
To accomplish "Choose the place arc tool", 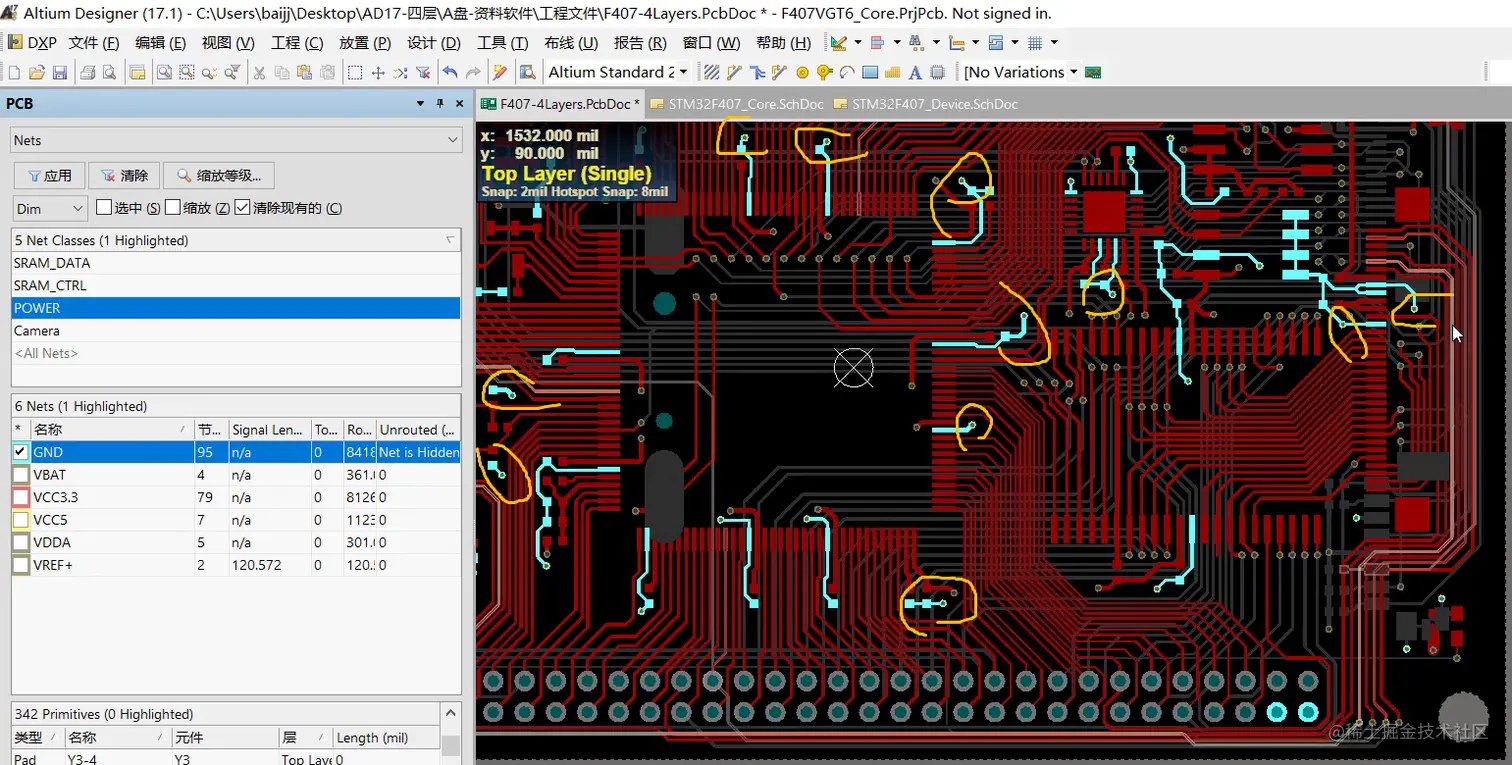I will click(x=847, y=72).
